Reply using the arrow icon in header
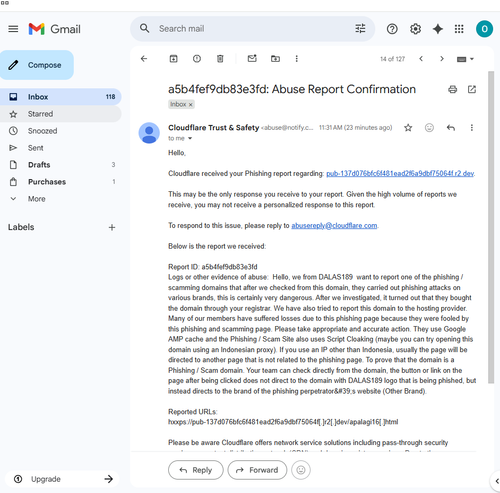The width and height of the screenshot is (500, 493). [451, 128]
